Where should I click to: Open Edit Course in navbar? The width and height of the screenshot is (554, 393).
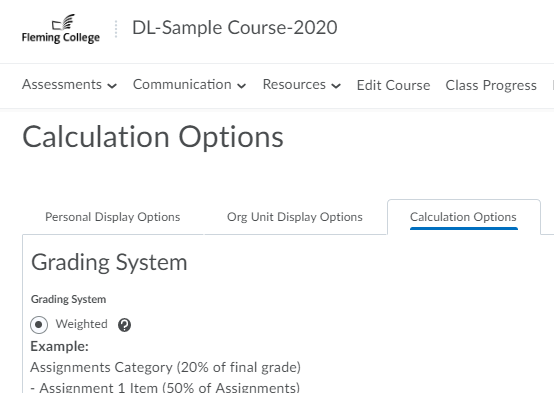(x=393, y=85)
